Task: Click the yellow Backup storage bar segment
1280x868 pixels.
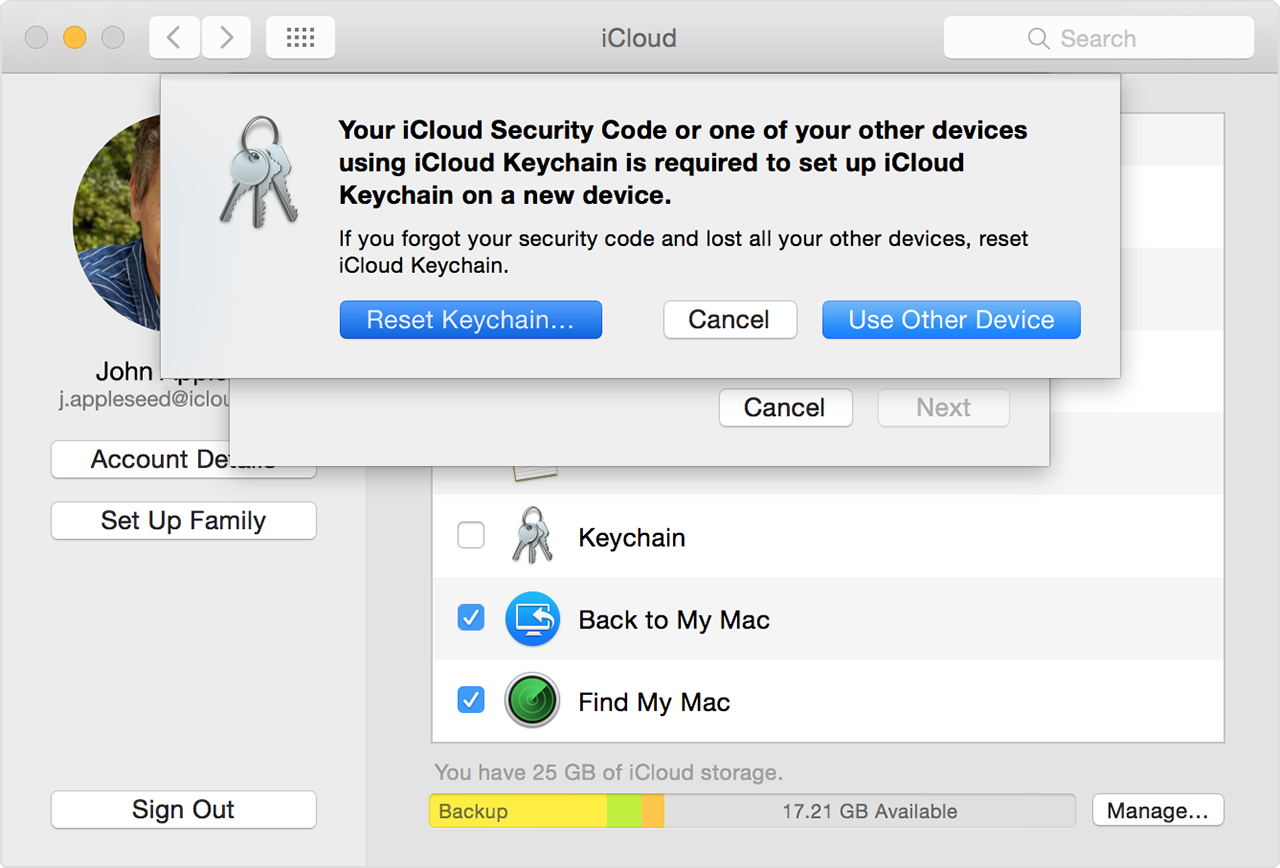Action: coord(517,811)
